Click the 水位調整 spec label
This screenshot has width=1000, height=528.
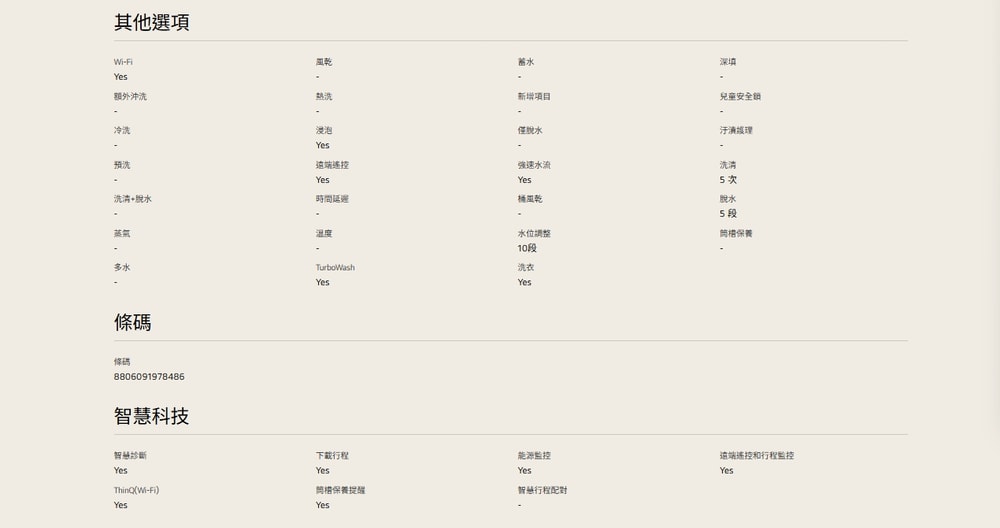[x=534, y=233]
